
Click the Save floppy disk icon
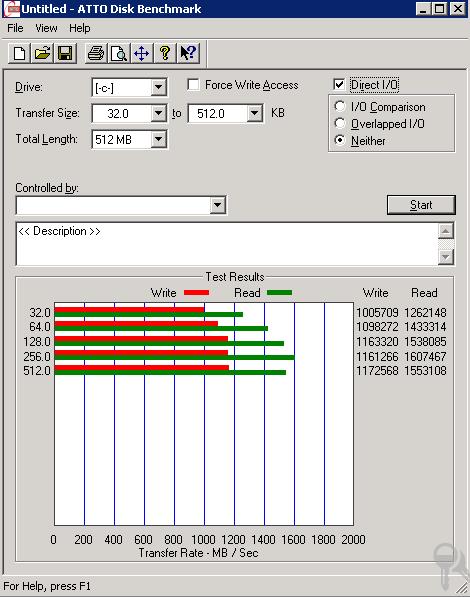[65, 53]
